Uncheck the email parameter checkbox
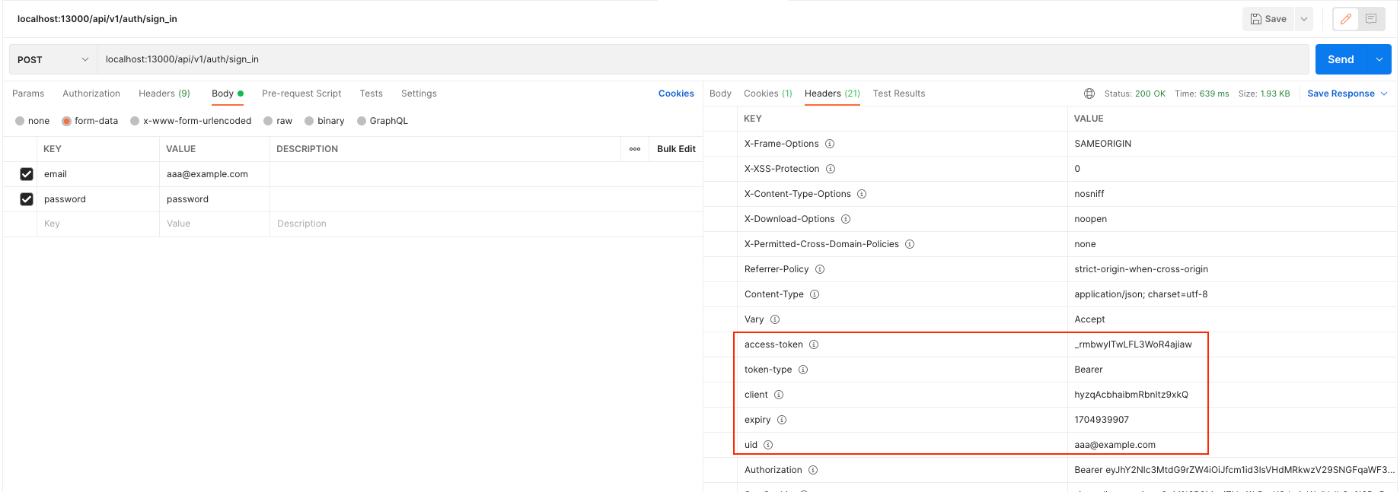 click(x=27, y=174)
